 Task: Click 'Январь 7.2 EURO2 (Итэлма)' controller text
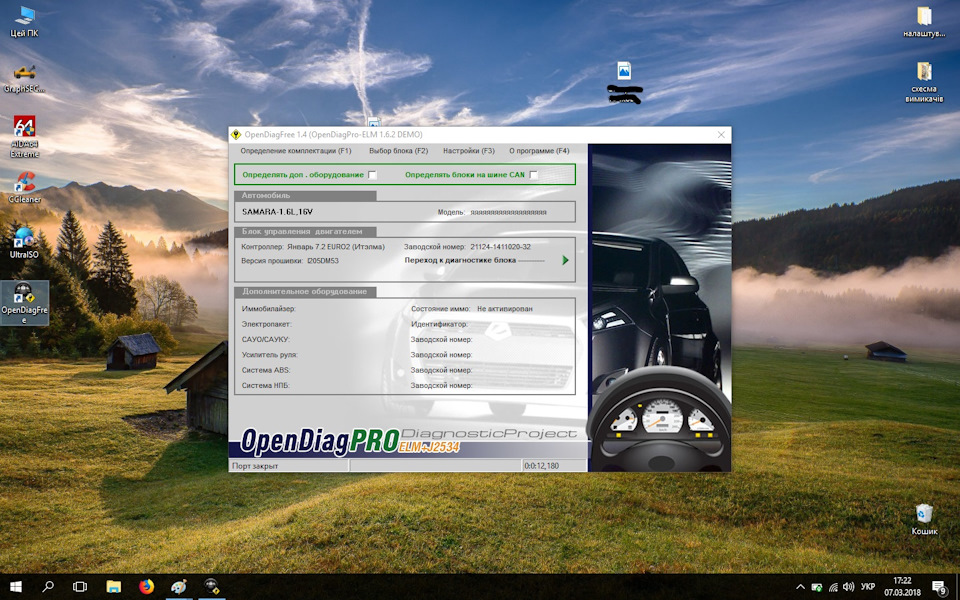(x=336, y=247)
